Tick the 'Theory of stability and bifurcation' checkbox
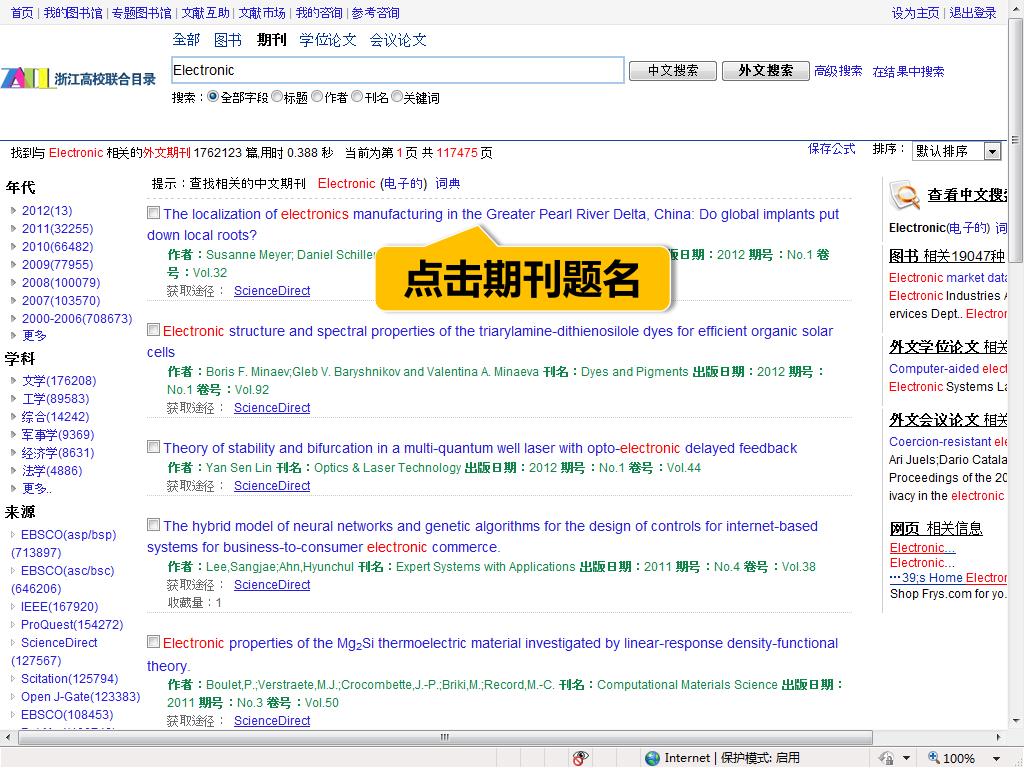1024x768 pixels. click(x=153, y=447)
